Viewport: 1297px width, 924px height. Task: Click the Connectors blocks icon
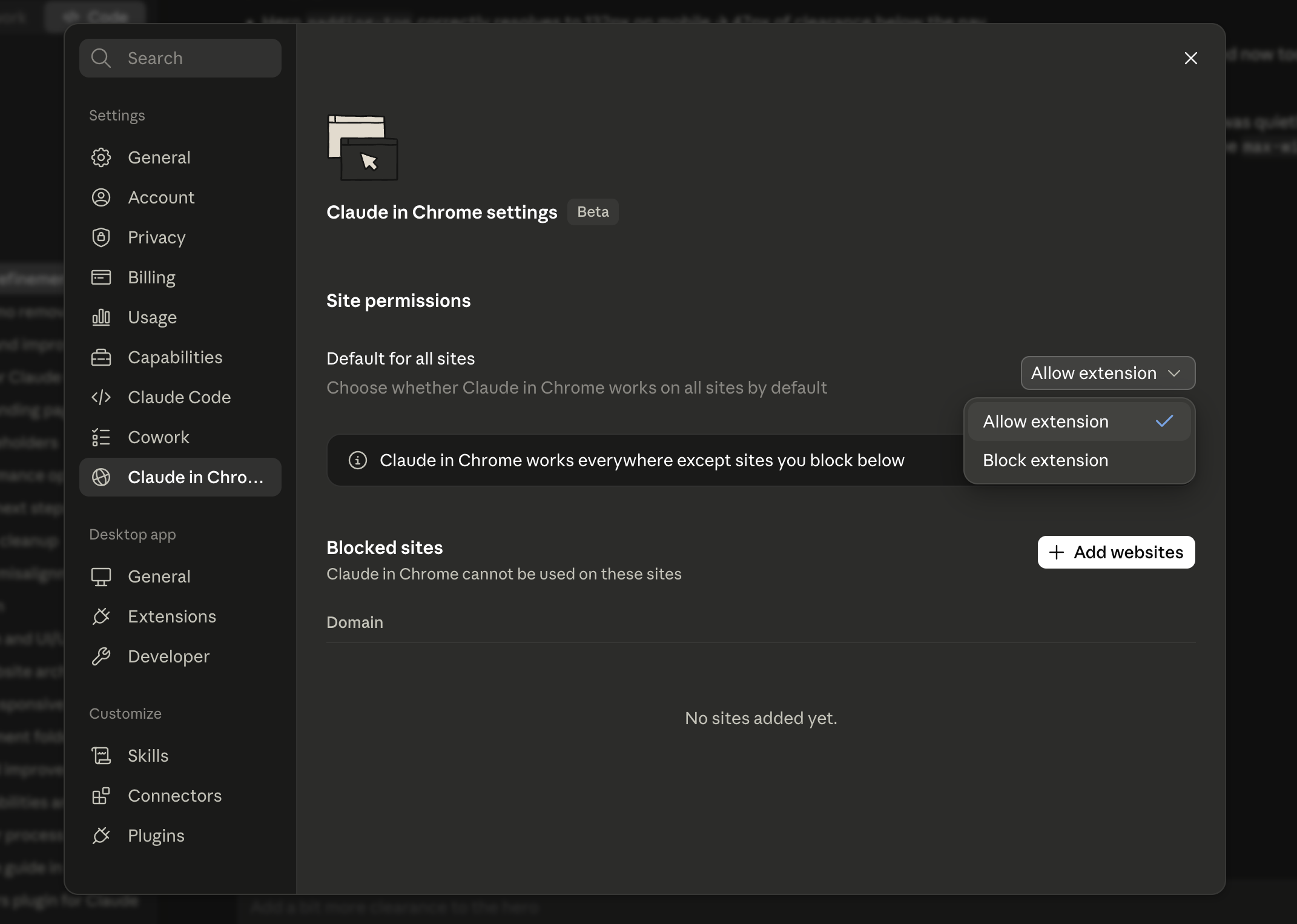click(101, 796)
